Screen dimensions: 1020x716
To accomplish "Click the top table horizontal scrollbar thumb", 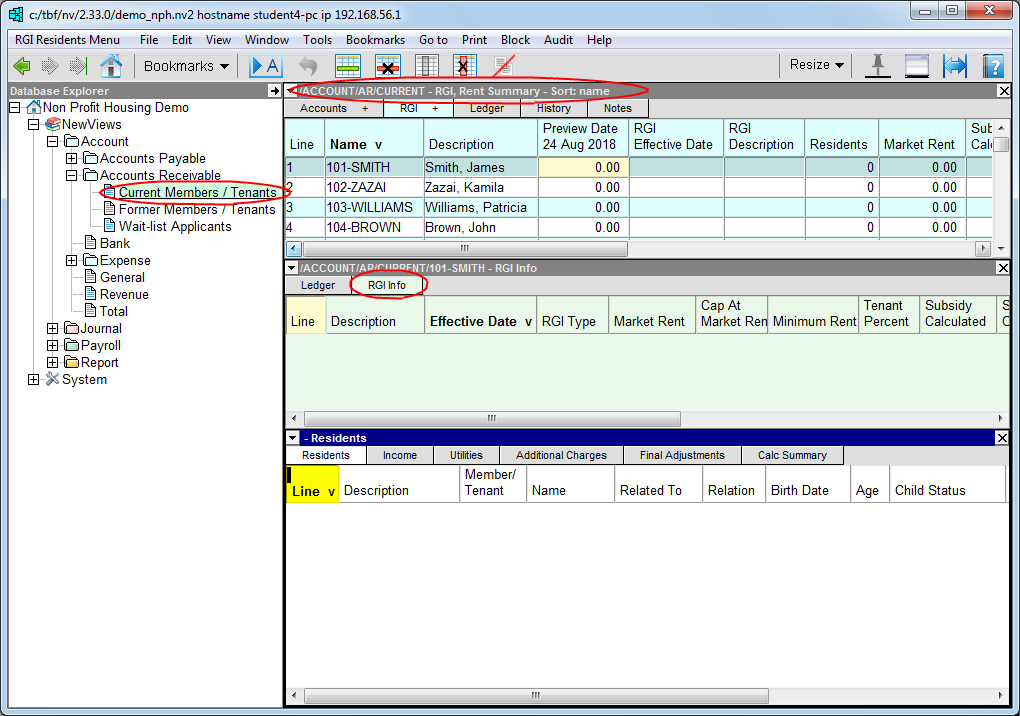I will (x=466, y=249).
